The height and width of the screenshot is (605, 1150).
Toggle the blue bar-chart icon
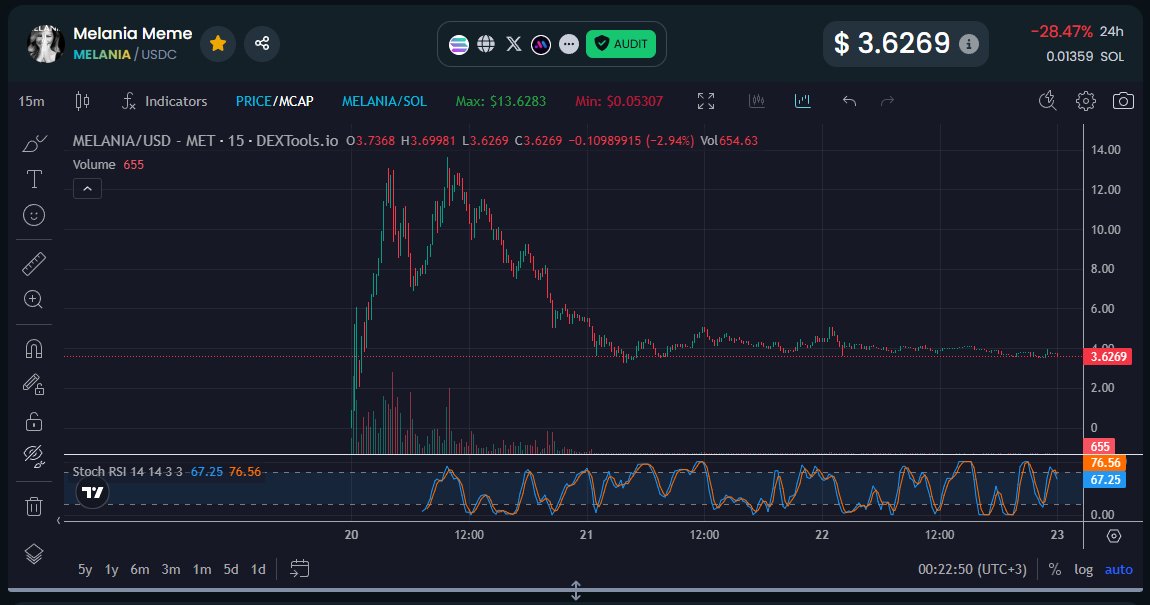[803, 101]
